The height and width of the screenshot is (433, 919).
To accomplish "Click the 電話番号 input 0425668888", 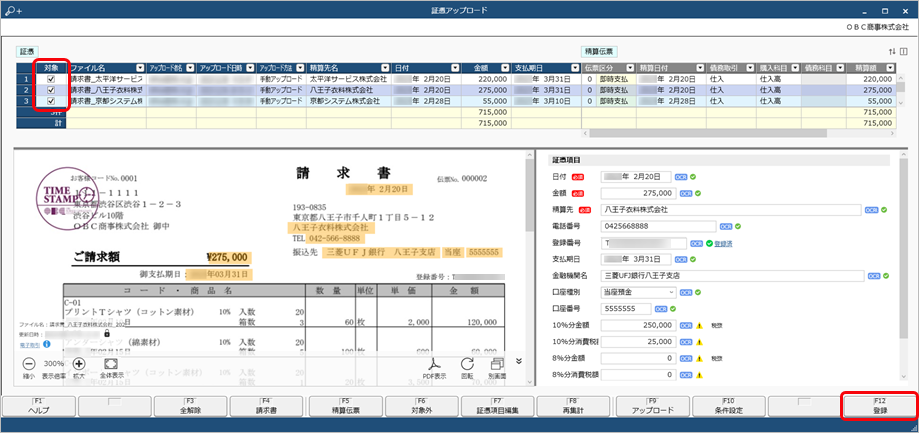I will coord(658,226).
